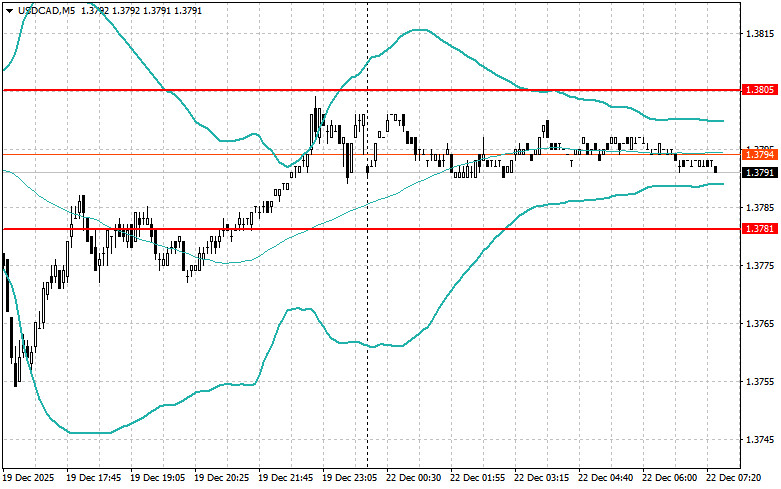Click the 22 Dec 03:15 time label
The height and width of the screenshot is (489, 781).
[x=545, y=479]
